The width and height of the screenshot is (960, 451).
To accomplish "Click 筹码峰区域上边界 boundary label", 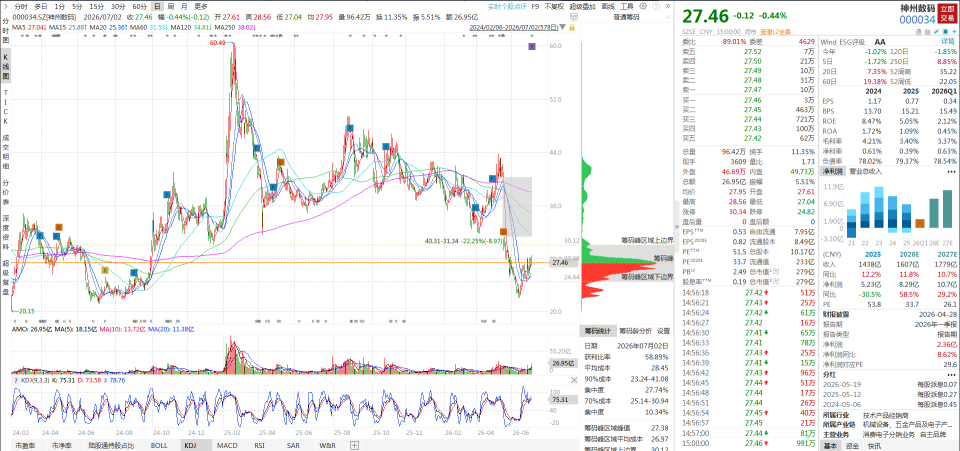I will coord(647,240).
